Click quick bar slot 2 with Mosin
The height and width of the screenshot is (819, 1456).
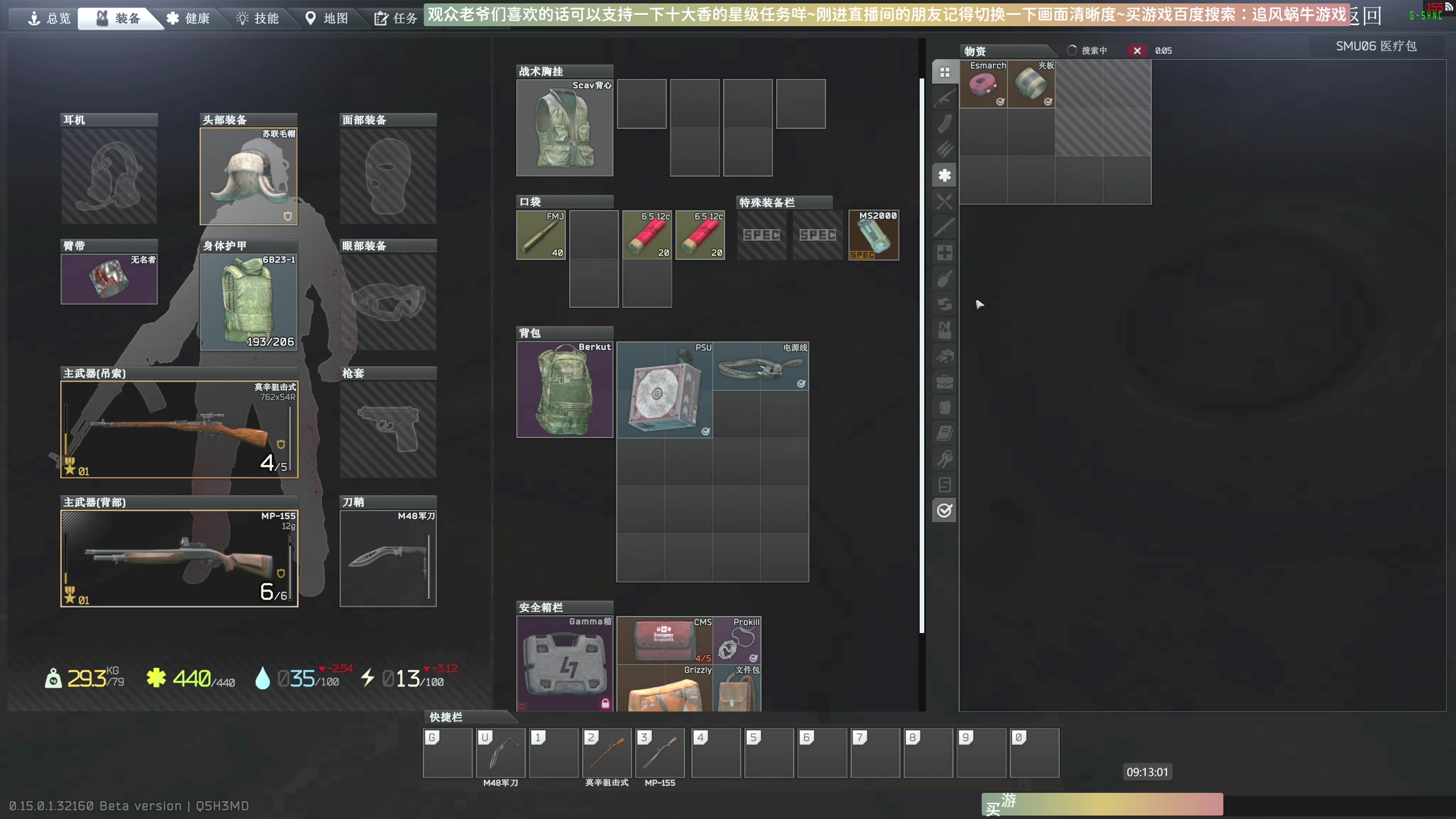click(x=607, y=752)
